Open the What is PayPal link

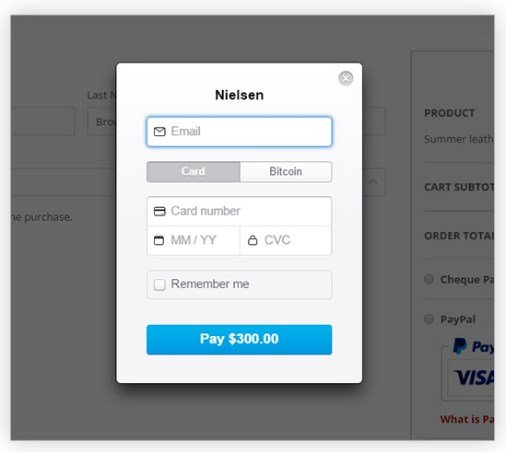point(467,419)
